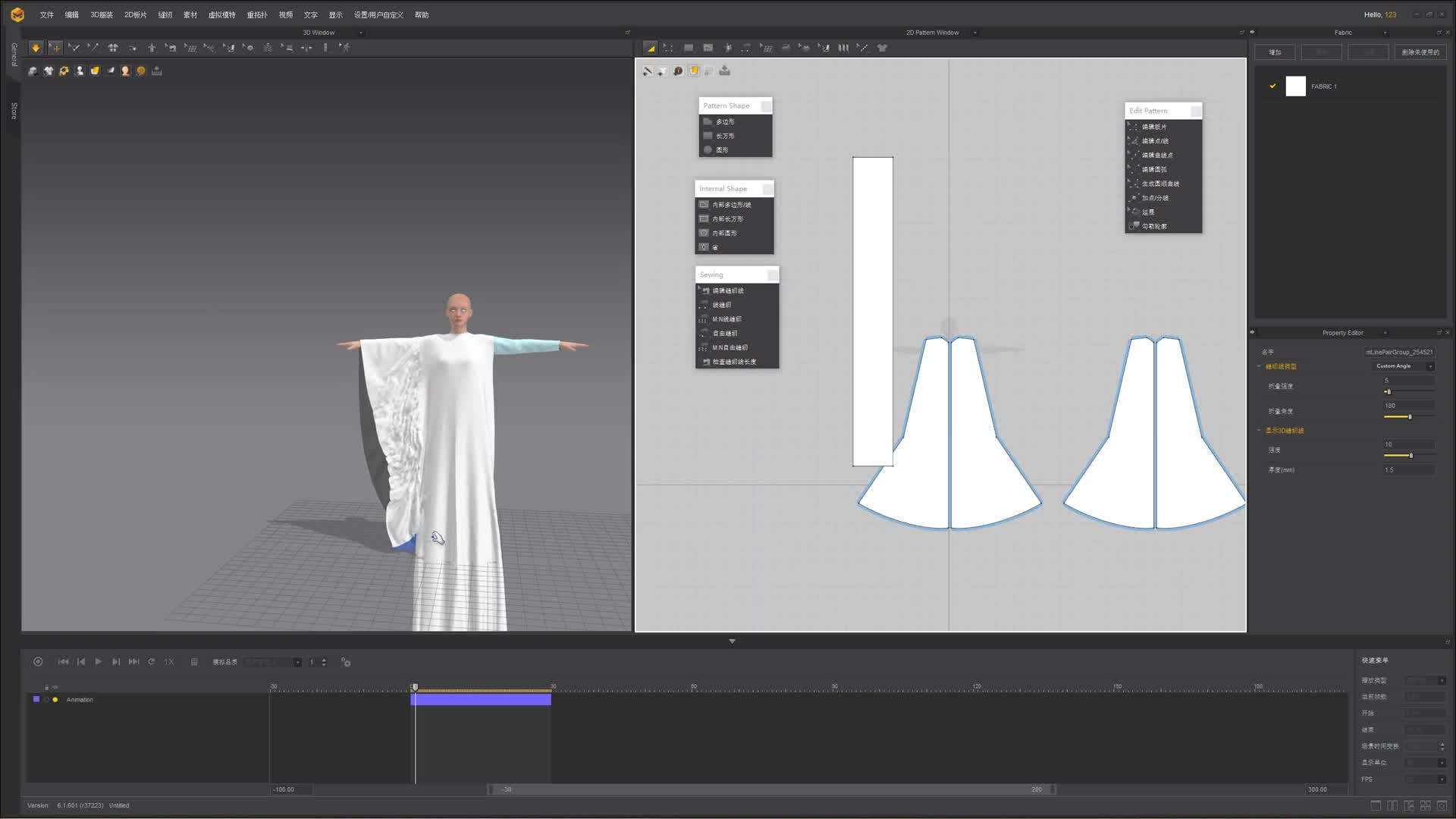
Task: Choose the 内部圆形 internal circle tool
Action: (x=724, y=233)
